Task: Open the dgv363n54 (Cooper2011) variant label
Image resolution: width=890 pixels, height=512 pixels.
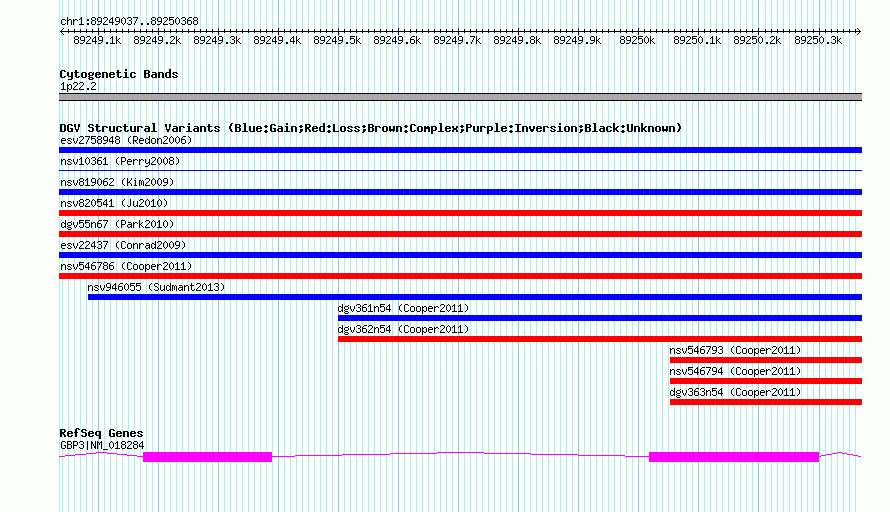Action: 735,392
